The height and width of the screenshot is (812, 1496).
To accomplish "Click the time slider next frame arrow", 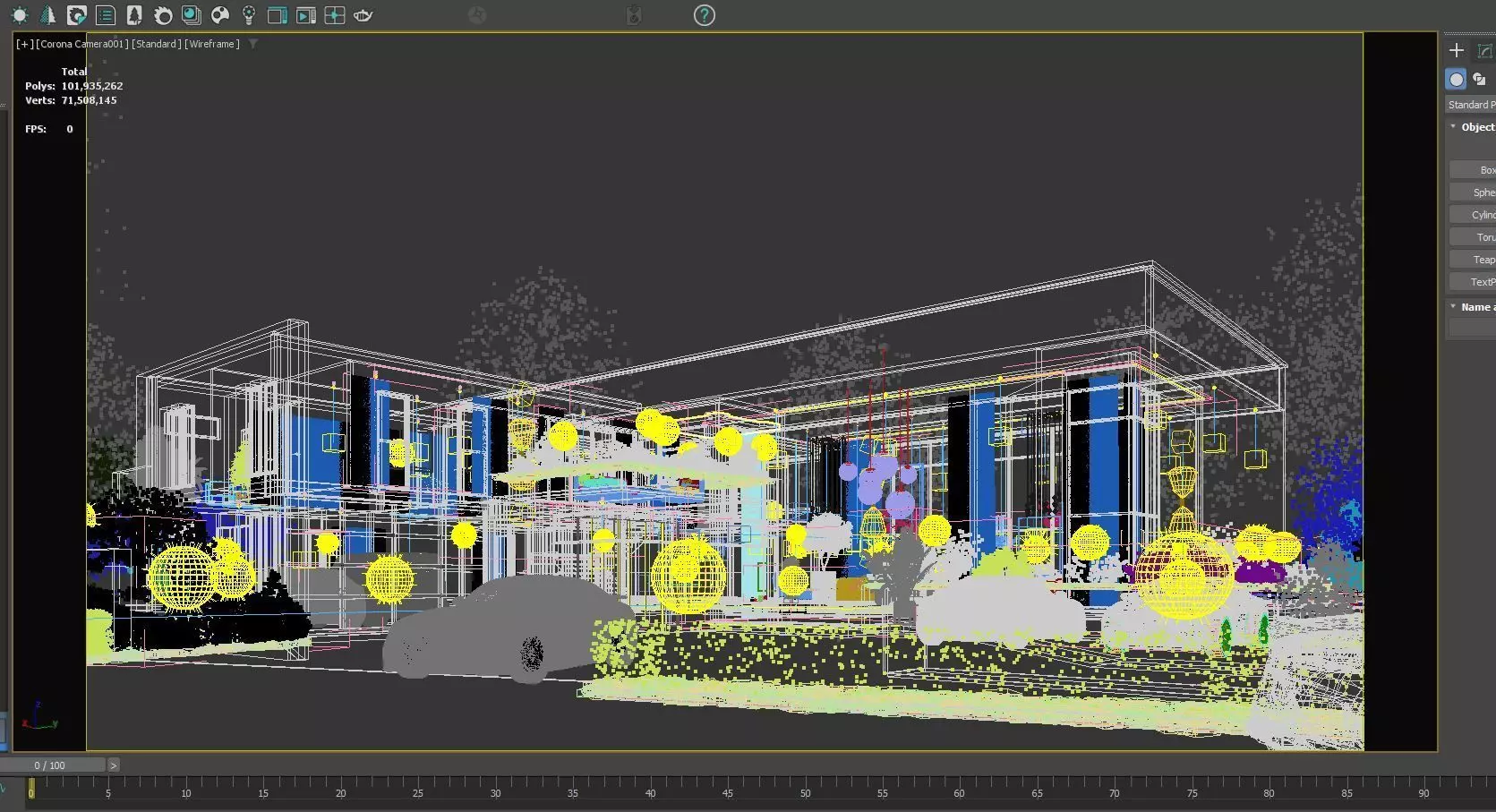I will [114, 765].
